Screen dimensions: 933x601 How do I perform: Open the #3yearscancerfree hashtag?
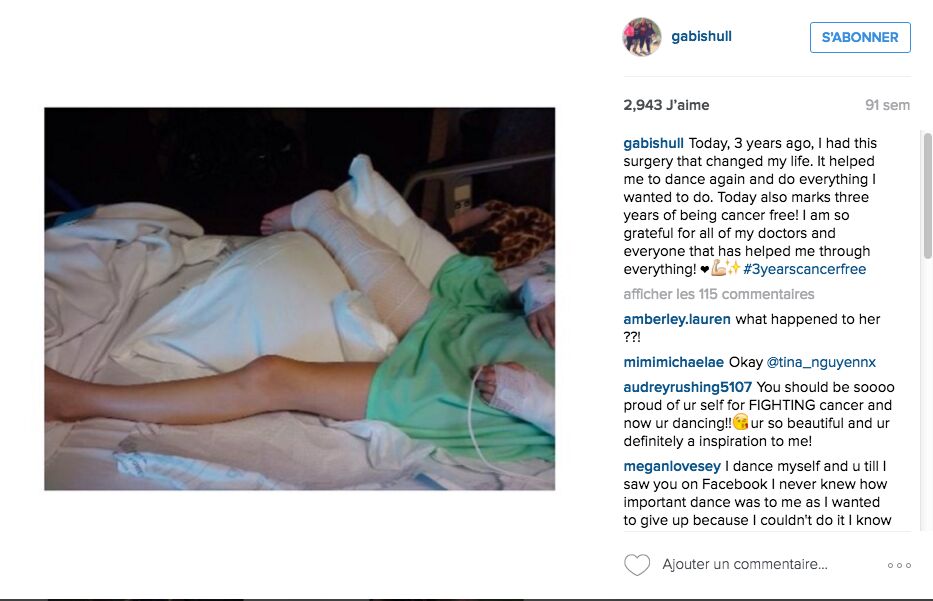click(x=804, y=269)
